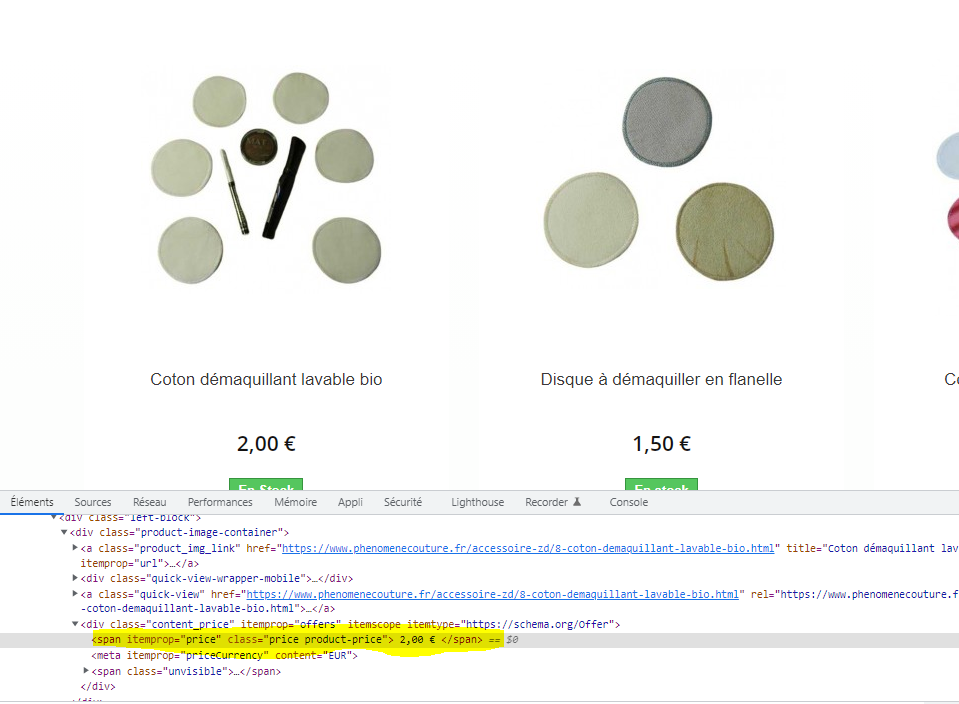Open the Appli panel

click(350, 502)
